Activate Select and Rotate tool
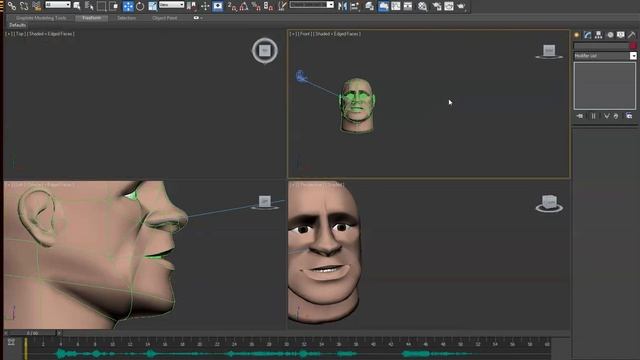Screen dimensions: 640x360 click(140, 6)
